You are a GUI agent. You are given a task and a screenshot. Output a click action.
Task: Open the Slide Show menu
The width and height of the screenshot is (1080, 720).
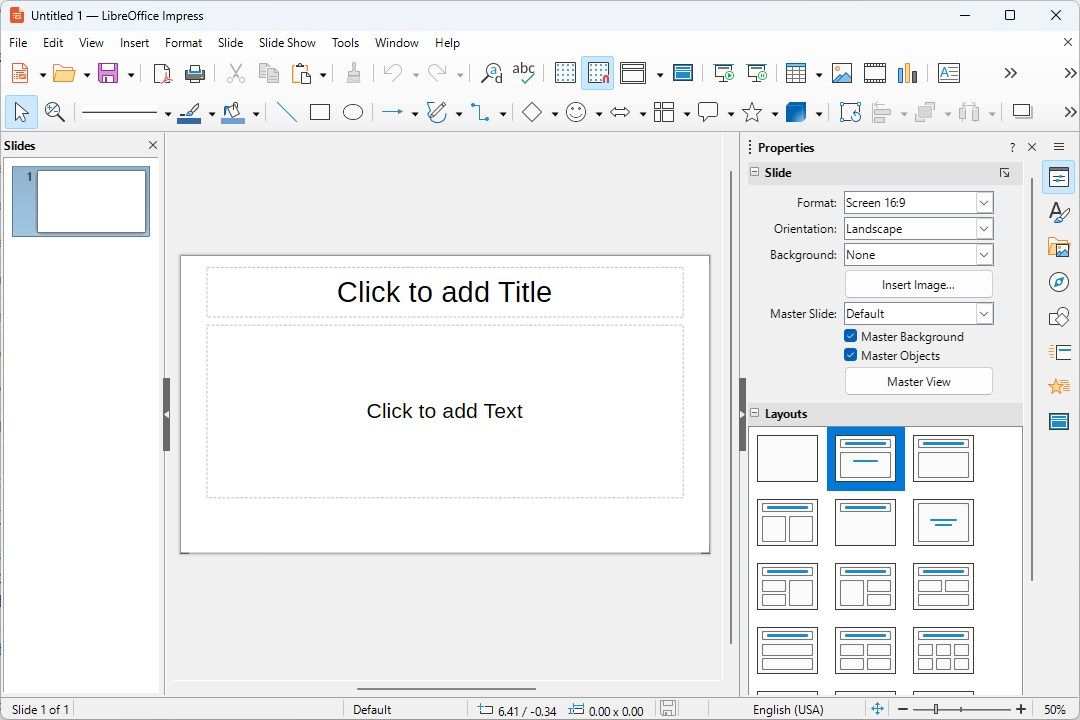[287, 43]
